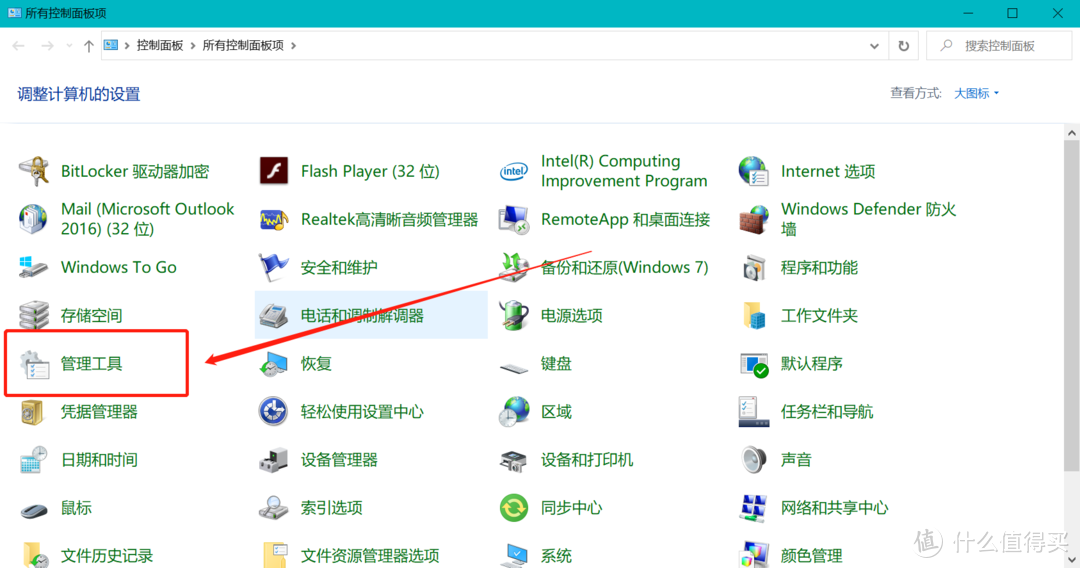Open the 声音 speaker icon
This screenshot has height=568, width=1080.
click(754, 459)
